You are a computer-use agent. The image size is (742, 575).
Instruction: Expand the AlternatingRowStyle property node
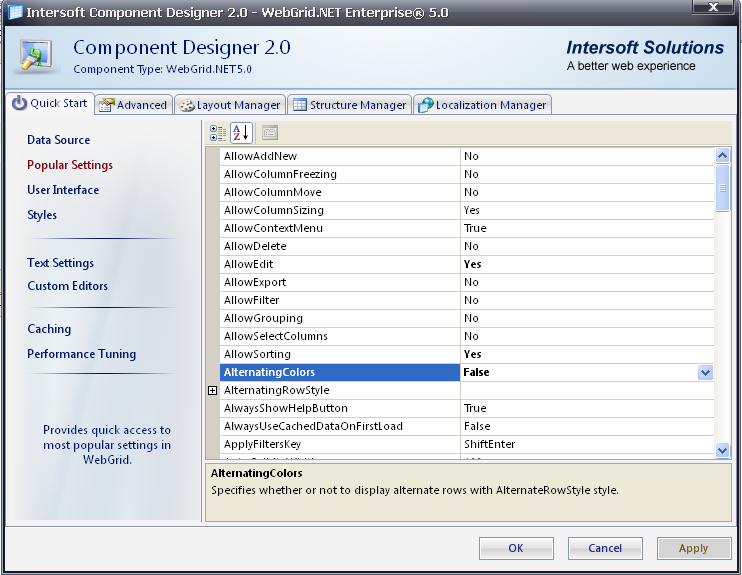point(212,390)
